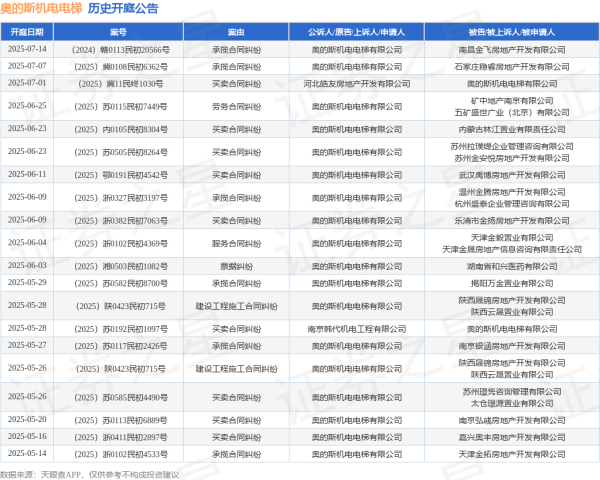Click case number '内0105民初8304号'

click(x=121, y=129)
